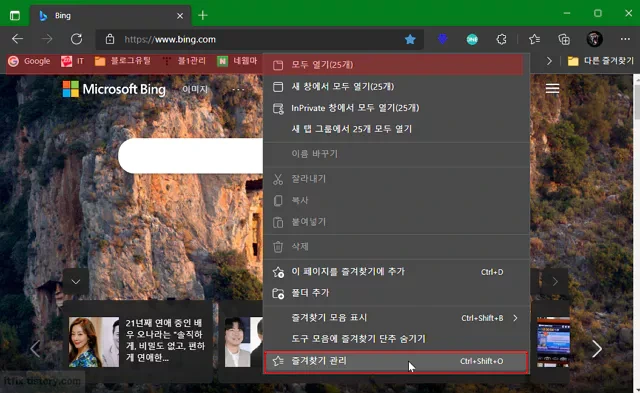Open the news thumbnail at right edge
Viewport: 640px width, 393px height.
point(553,342)
